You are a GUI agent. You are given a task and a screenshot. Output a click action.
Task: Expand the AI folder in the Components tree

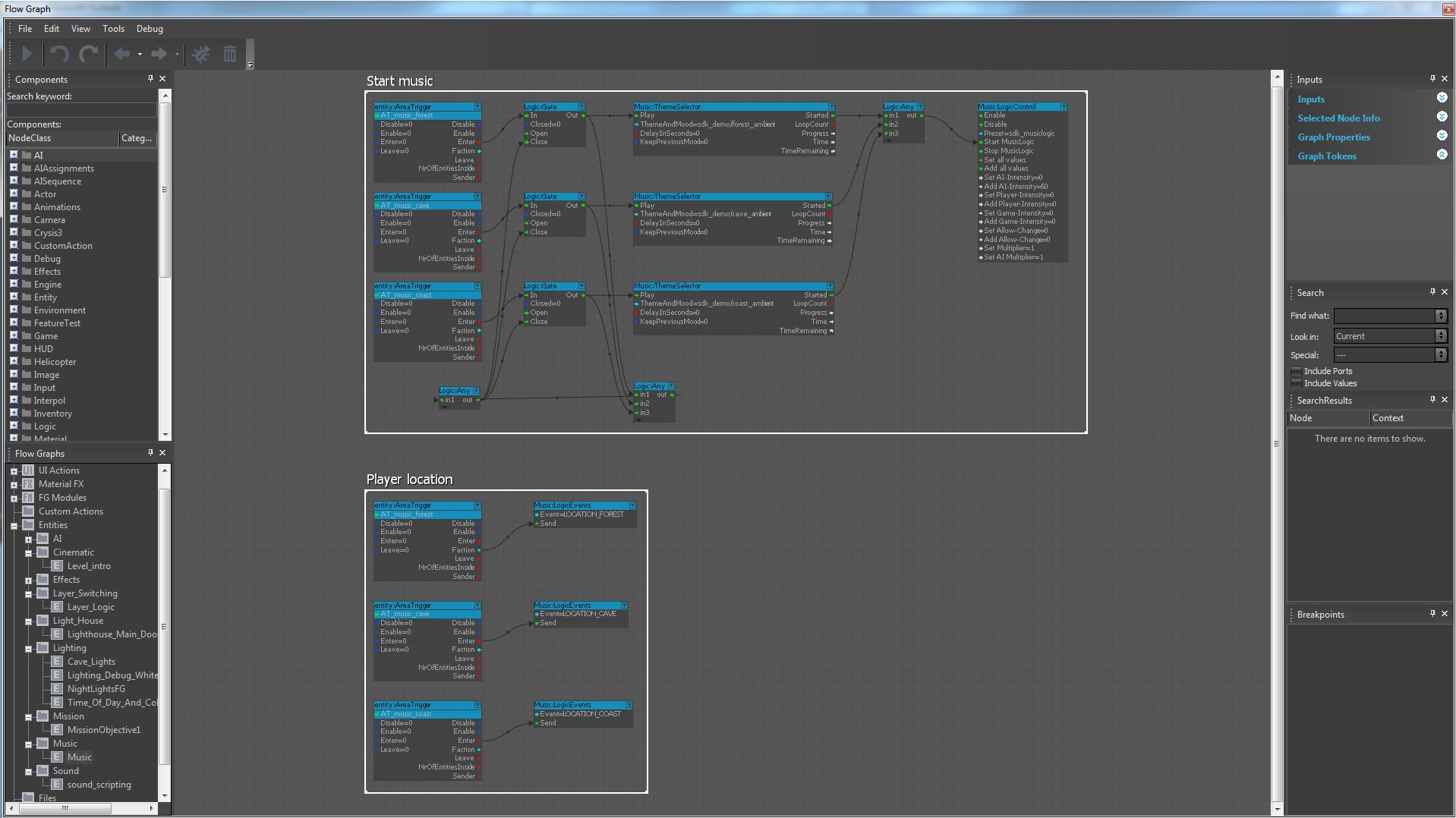(14, 155)
